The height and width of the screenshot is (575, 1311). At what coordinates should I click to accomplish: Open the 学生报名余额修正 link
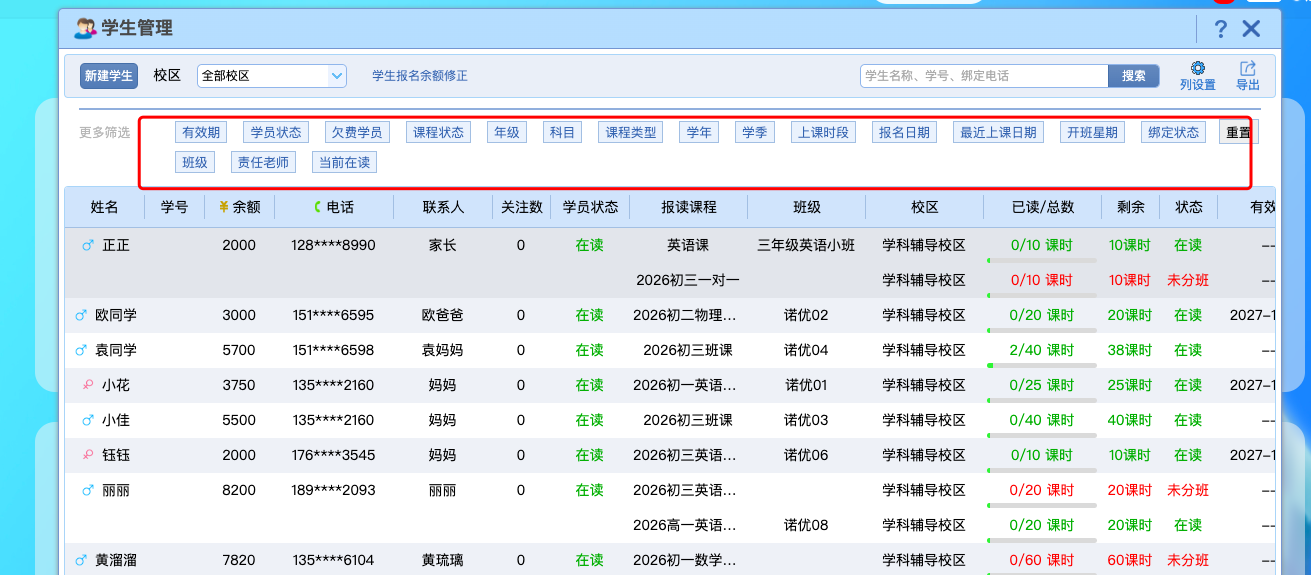click(420, 76)
